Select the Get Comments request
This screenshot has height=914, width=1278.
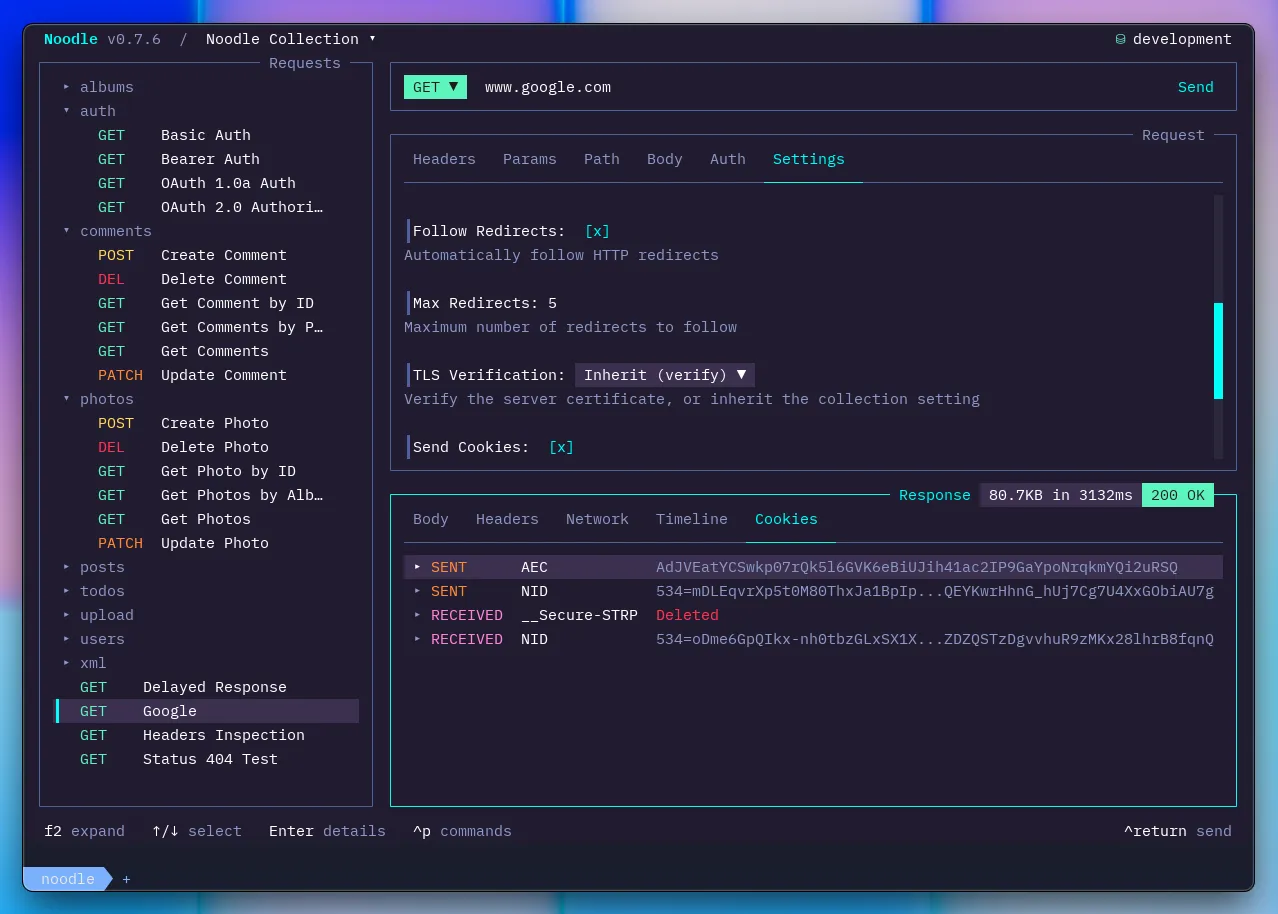206,351
